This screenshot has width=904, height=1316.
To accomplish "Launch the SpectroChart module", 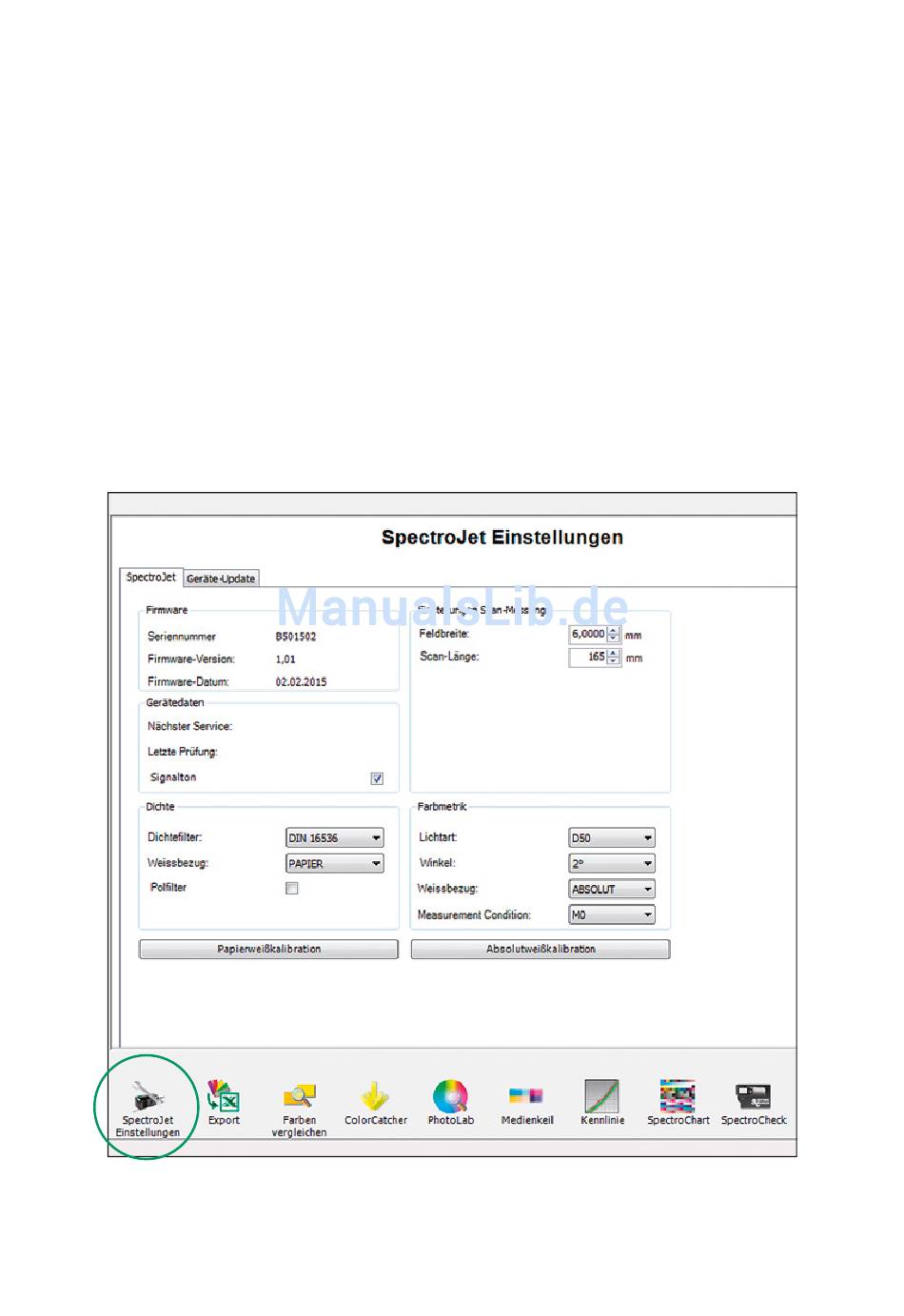I will click(x=678, y=1102).
